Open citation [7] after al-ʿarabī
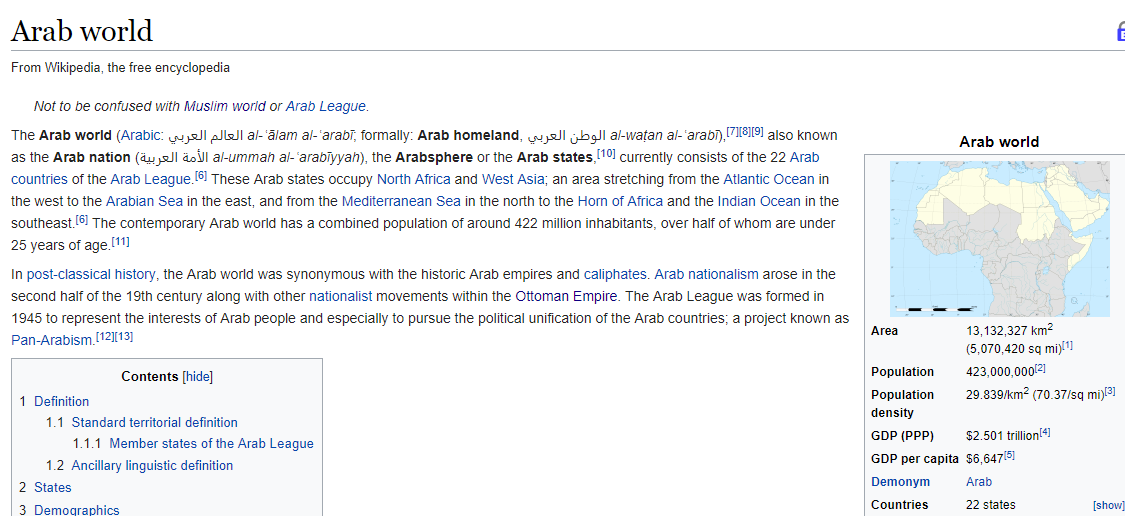The width and height of the screenshot is (1125, 516). coord(733,131)
